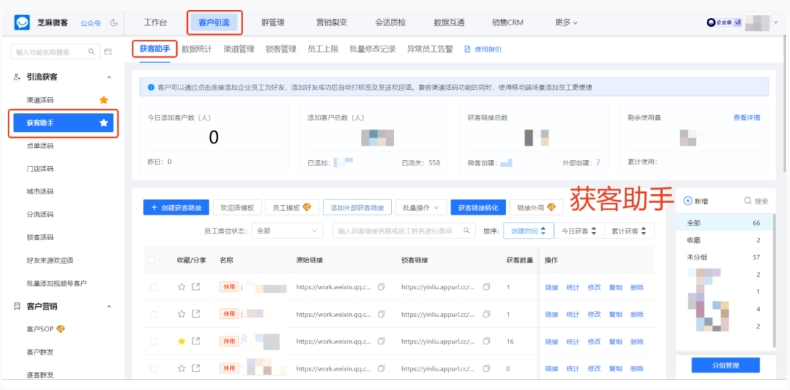Tick the checkbox of the second link row

point(153,314)
